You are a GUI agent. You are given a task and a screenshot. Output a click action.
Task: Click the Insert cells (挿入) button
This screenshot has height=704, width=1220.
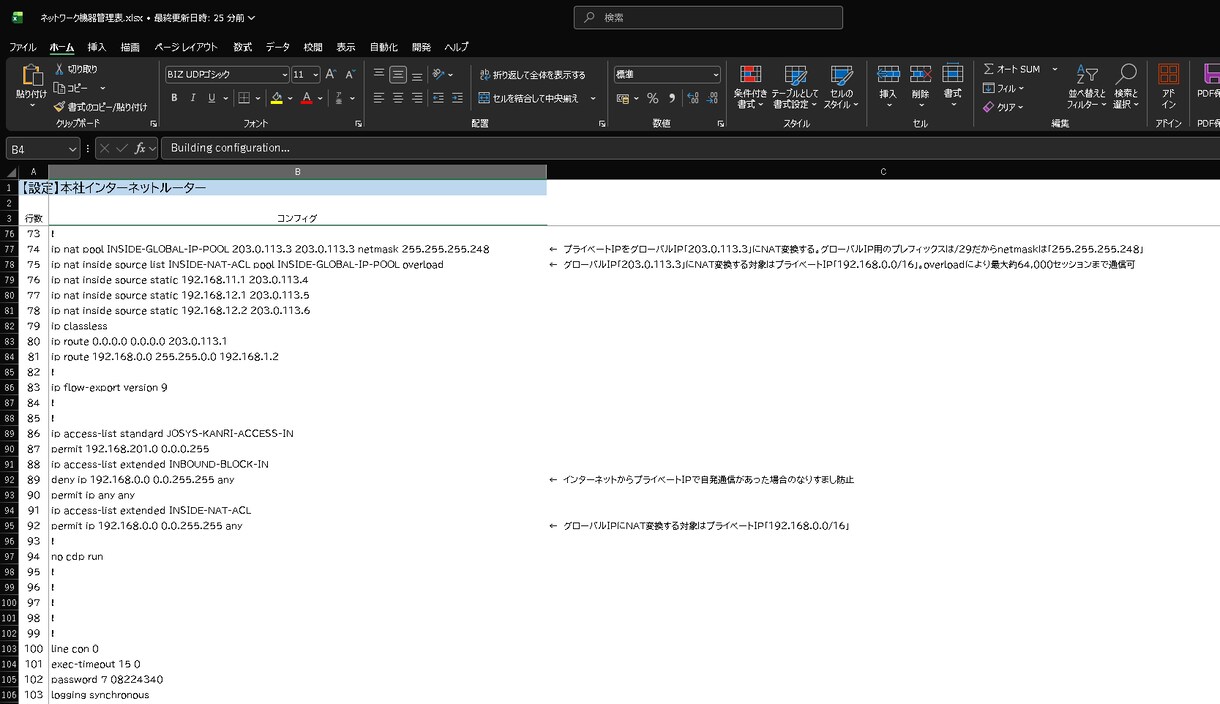pos(888,86)
